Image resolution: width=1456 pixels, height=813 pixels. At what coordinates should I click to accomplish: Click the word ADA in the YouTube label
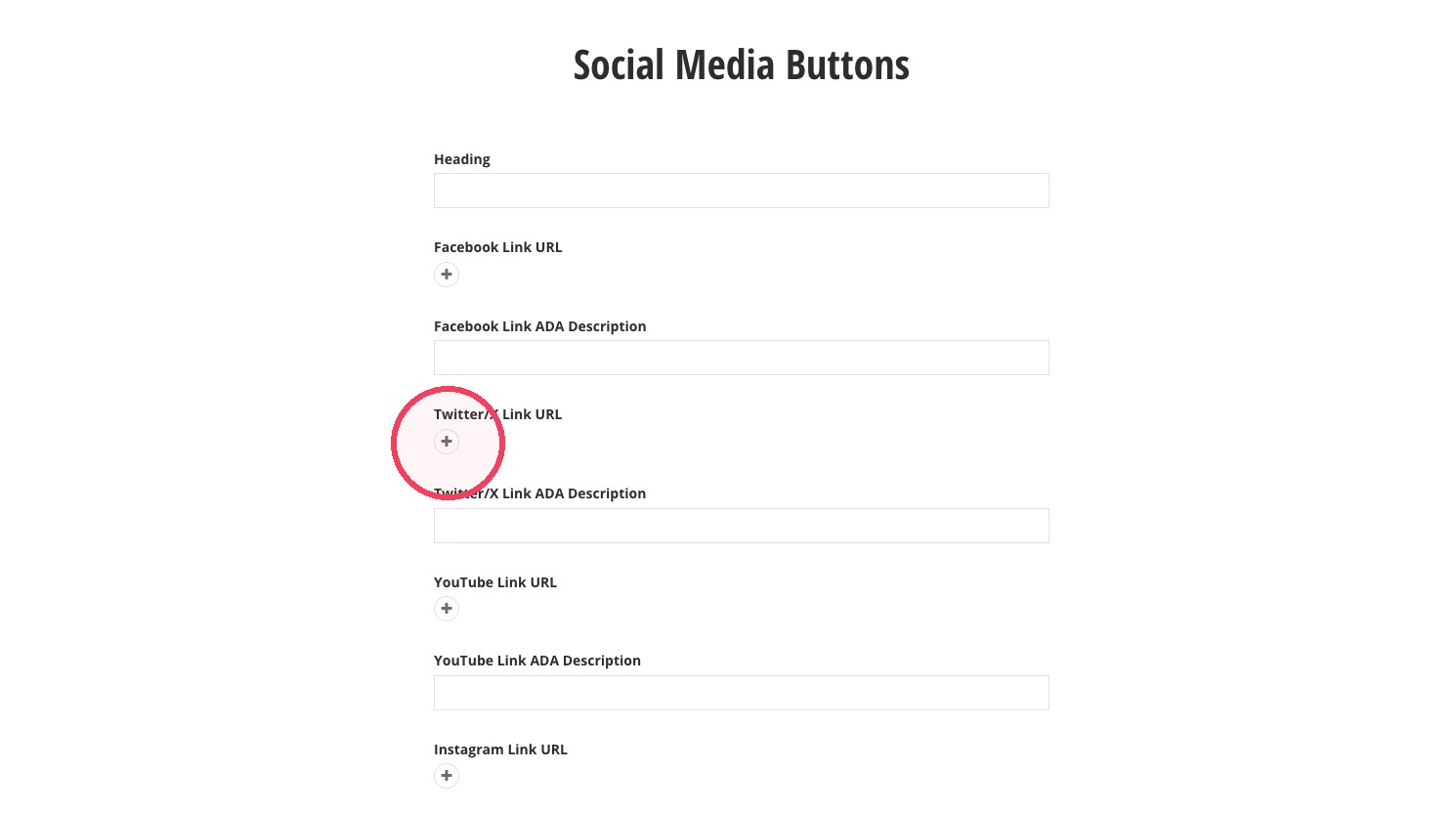[x=544, y=661]
